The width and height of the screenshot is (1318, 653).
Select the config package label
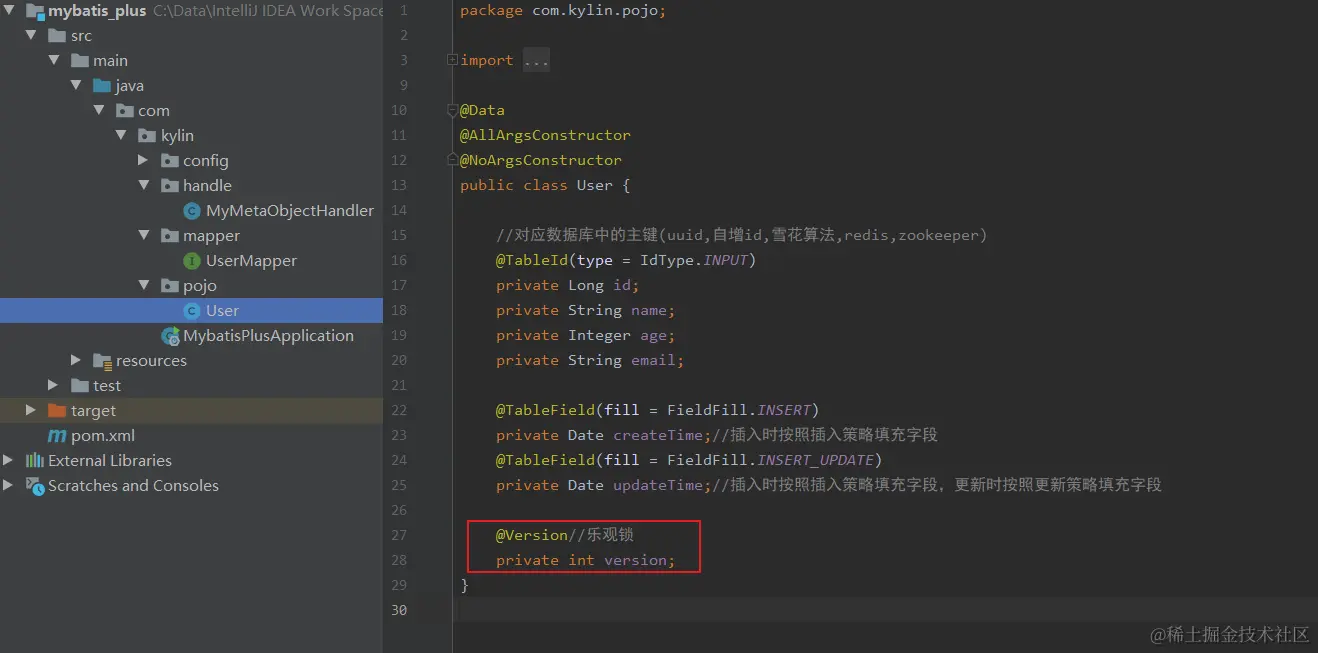tap(206, 161)
